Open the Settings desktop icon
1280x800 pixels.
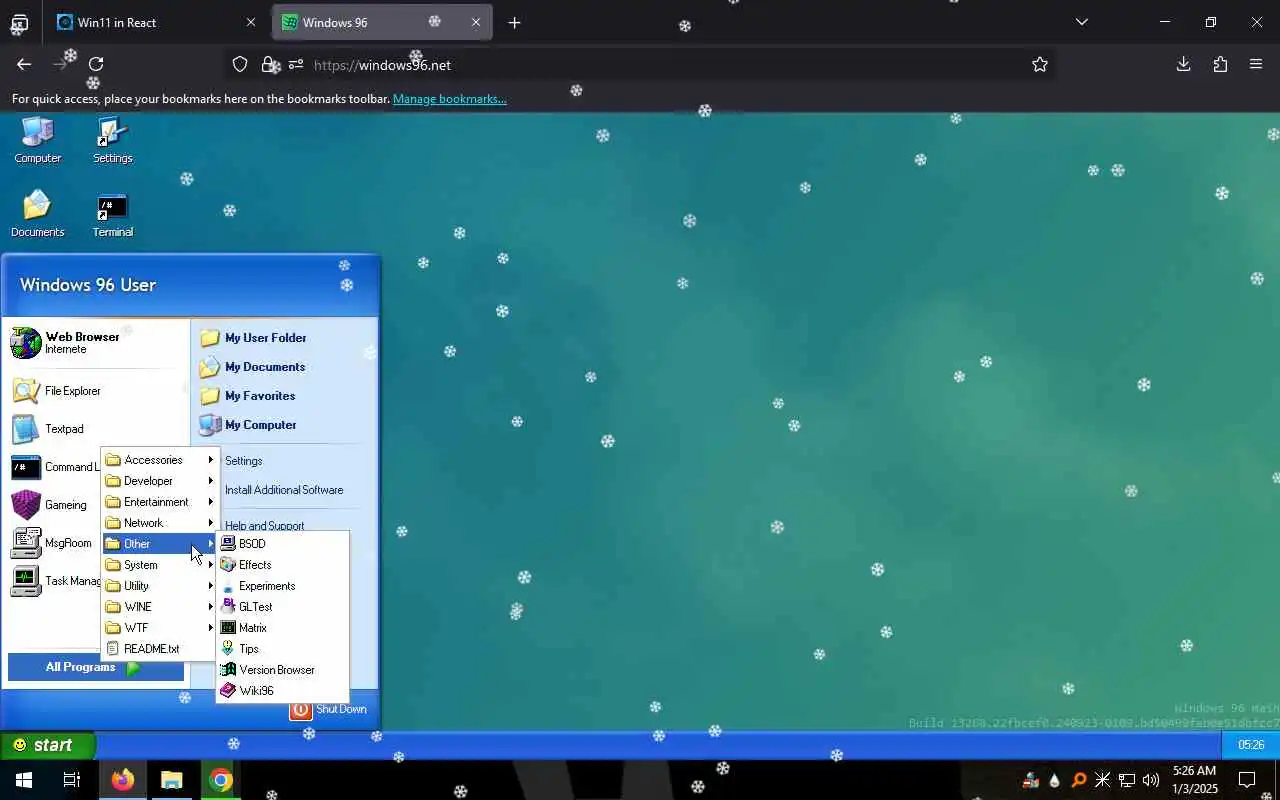tap(112, 140)
